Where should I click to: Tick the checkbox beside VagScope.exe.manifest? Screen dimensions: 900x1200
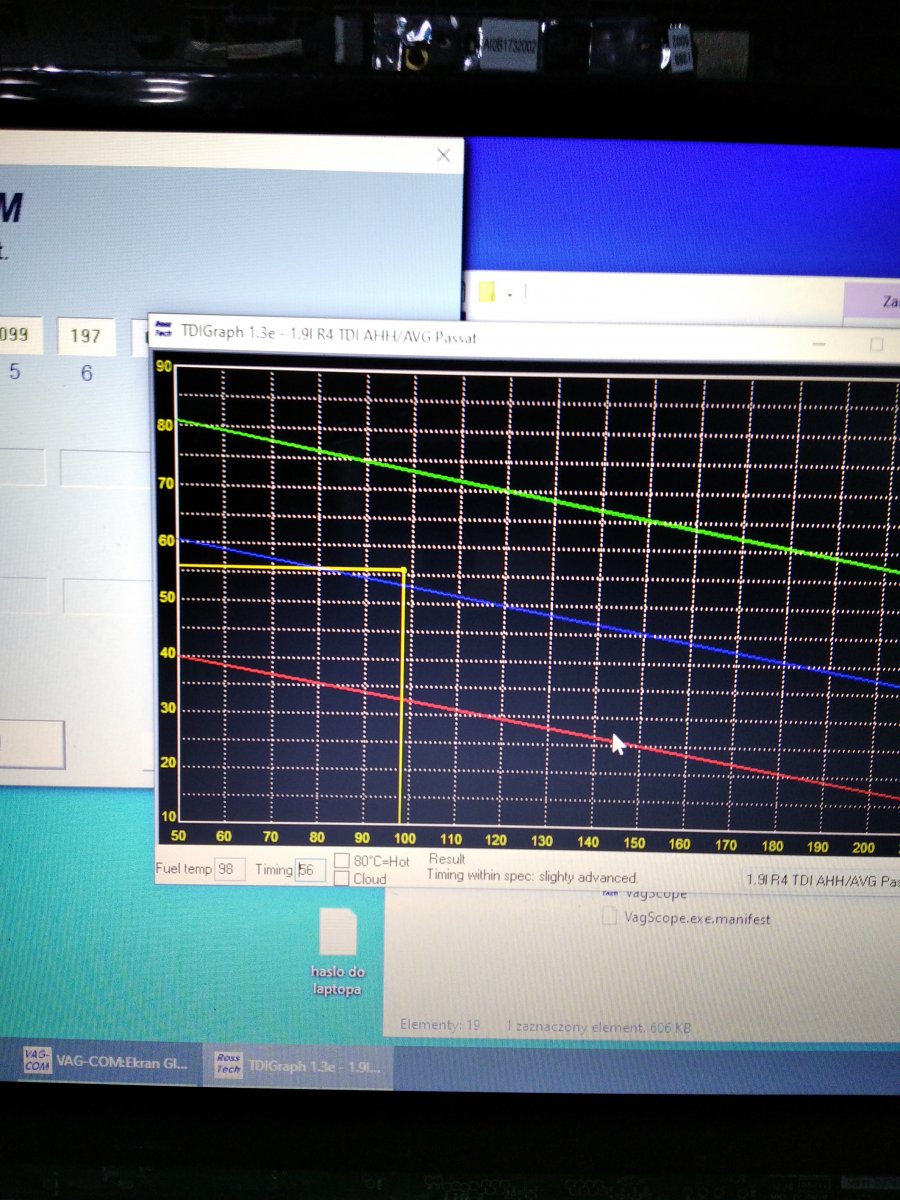coord(609,917)
